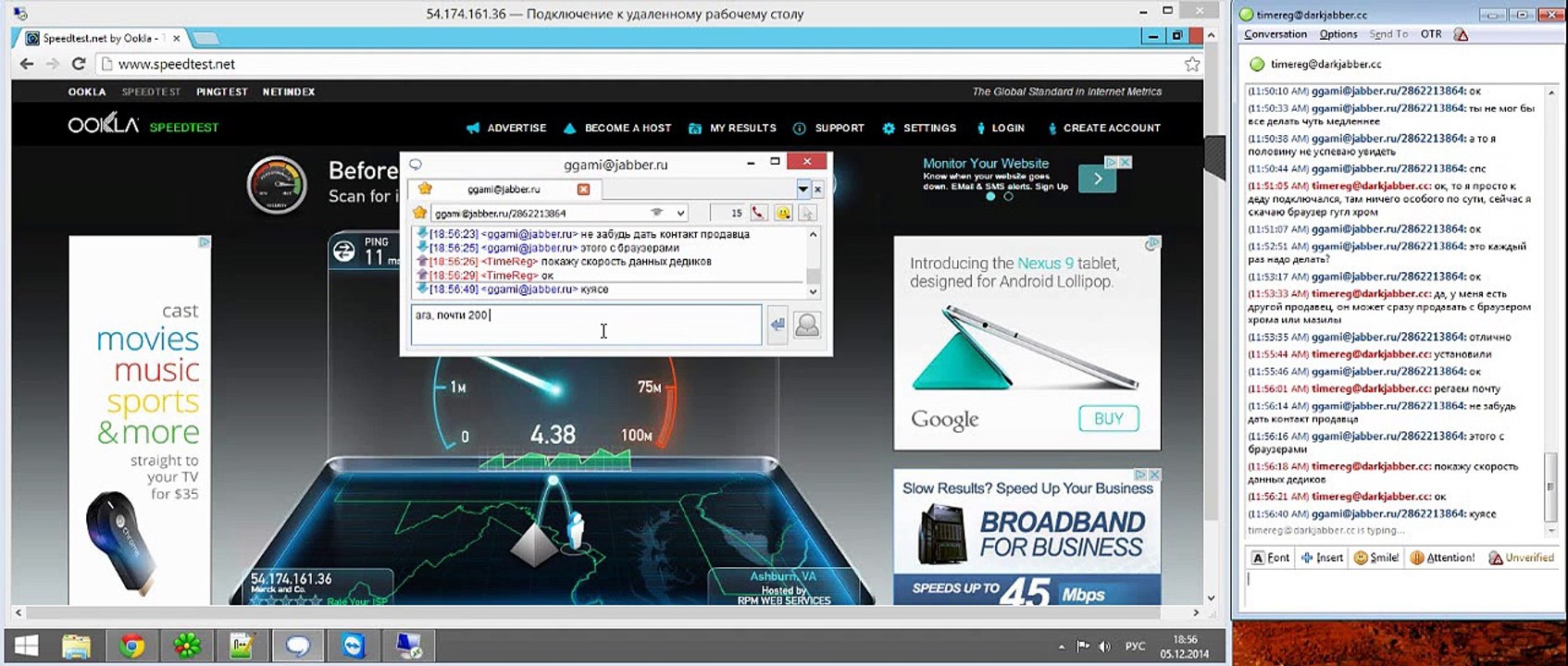Click the LOGIN link on Speedtest
The height and width of the screenshot is (666, 1568).
[x=1000, y=128]
